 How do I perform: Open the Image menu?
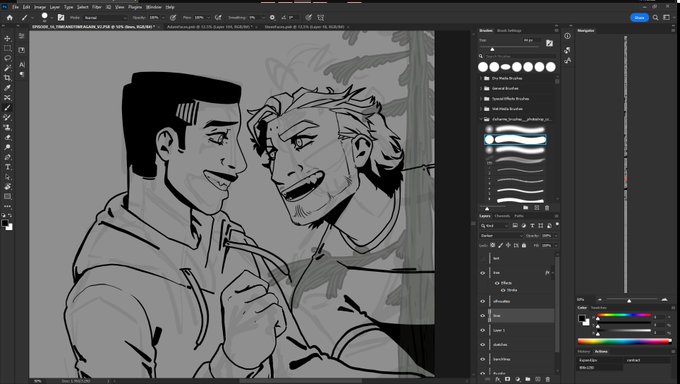click(x=39, y=7)
